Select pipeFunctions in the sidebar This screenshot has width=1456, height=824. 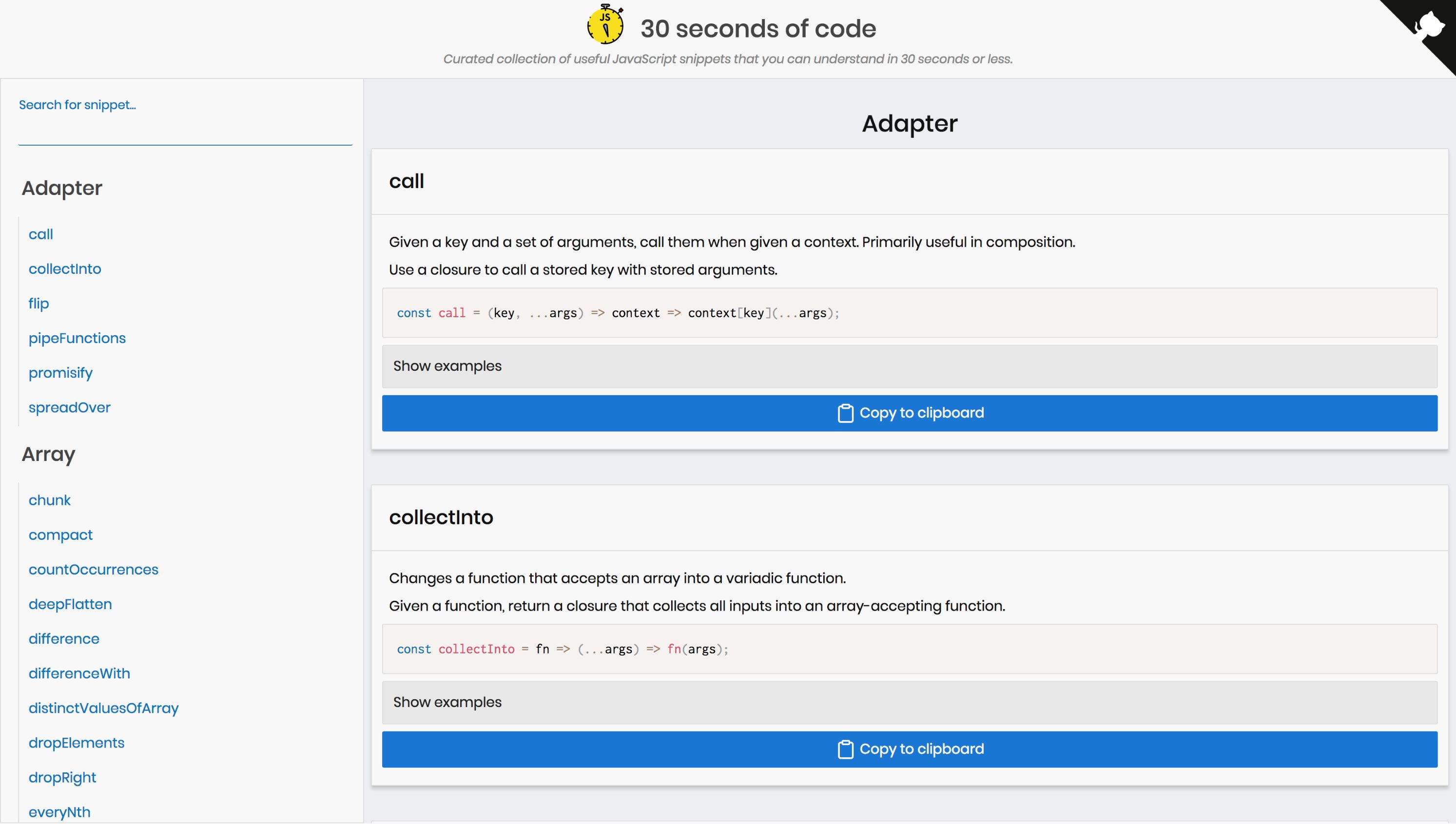coord(77,338)
